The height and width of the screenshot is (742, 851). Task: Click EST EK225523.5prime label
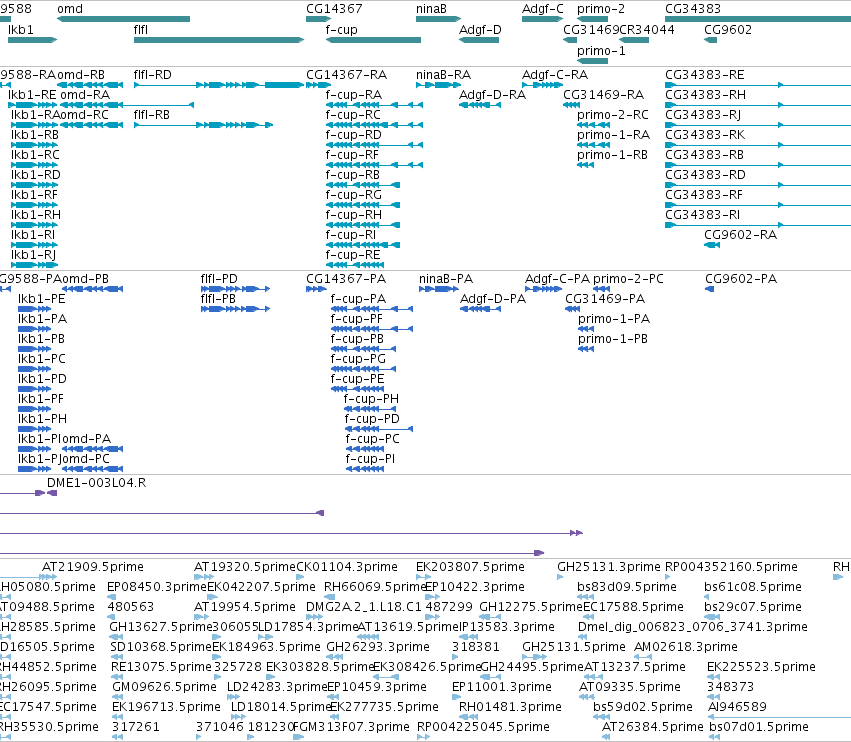(x=761, y=667)
